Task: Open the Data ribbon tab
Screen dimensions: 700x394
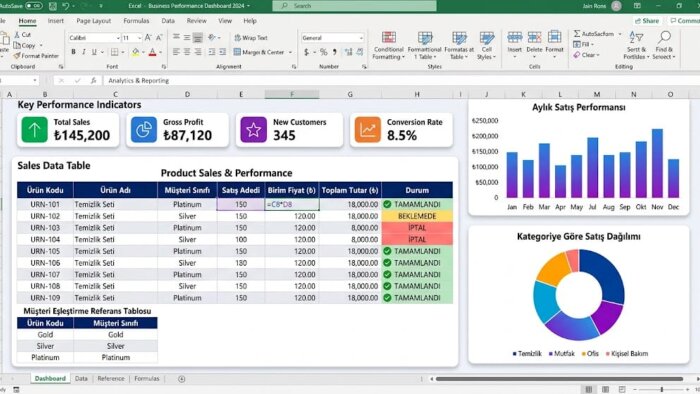Action: coord(168,21)
